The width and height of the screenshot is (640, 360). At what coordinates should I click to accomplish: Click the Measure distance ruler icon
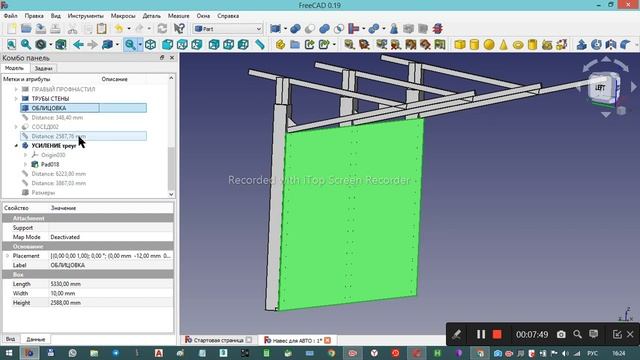point(260,44)
